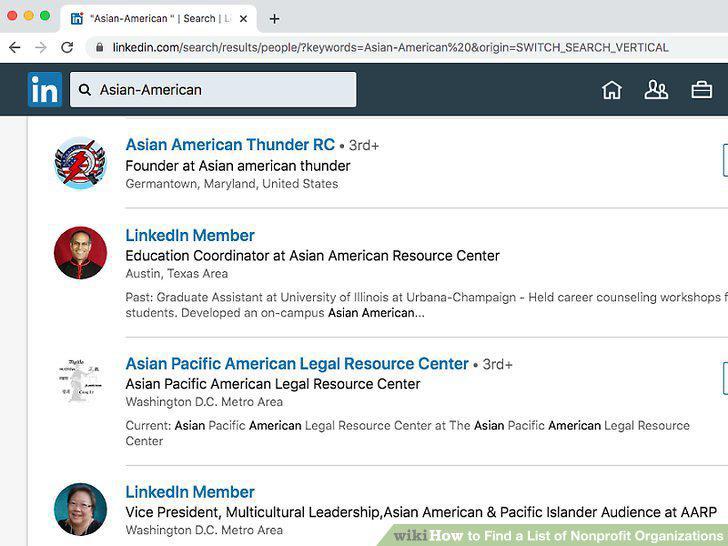Viewport: 728px width, 546px height.
Task: Open the AARP Vice President LinkedIn Member link
Action: [190, 492]
